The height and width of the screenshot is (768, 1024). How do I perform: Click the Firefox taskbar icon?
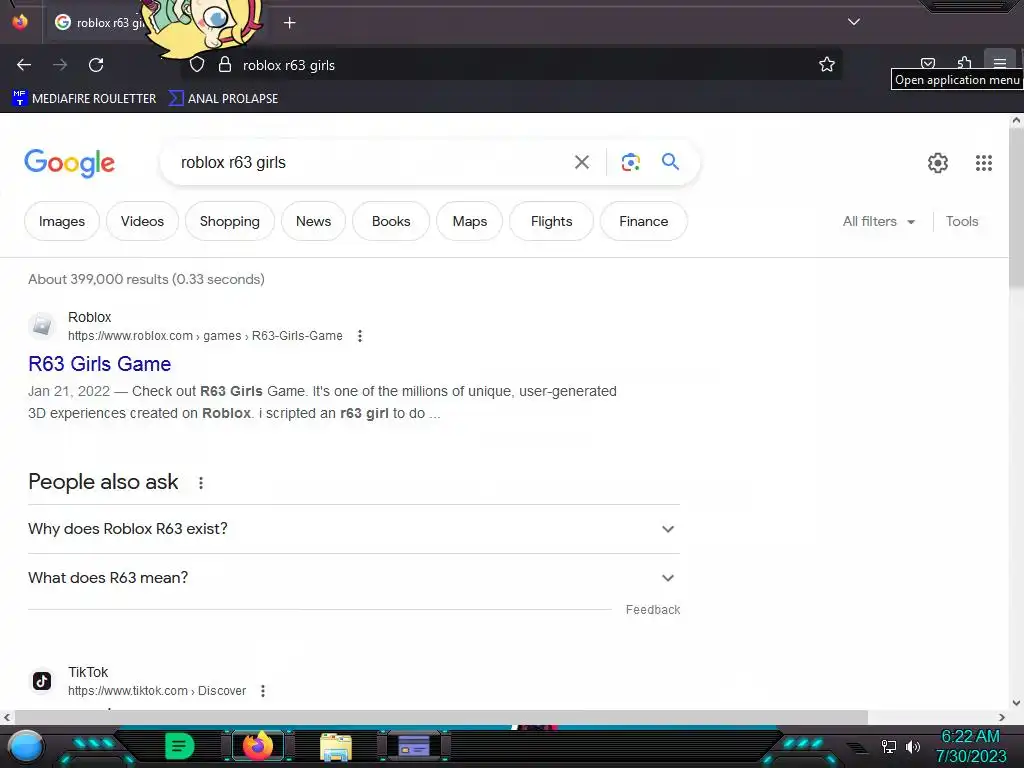(x=257, y=746)
